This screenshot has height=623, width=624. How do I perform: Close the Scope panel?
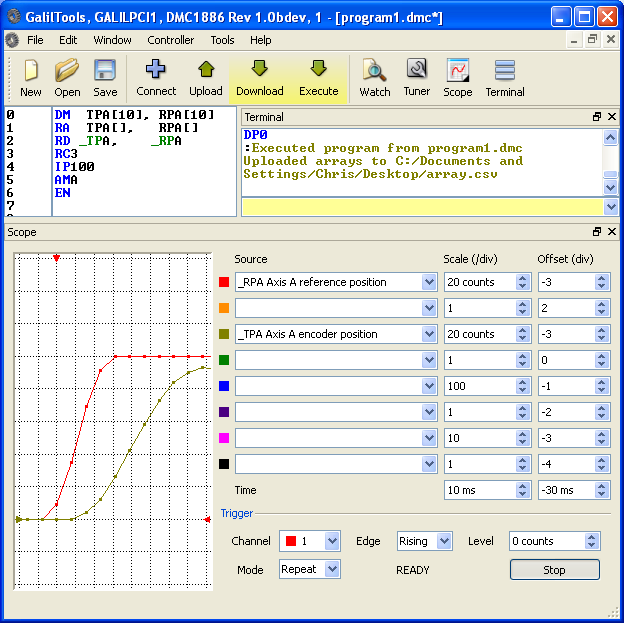611,232
